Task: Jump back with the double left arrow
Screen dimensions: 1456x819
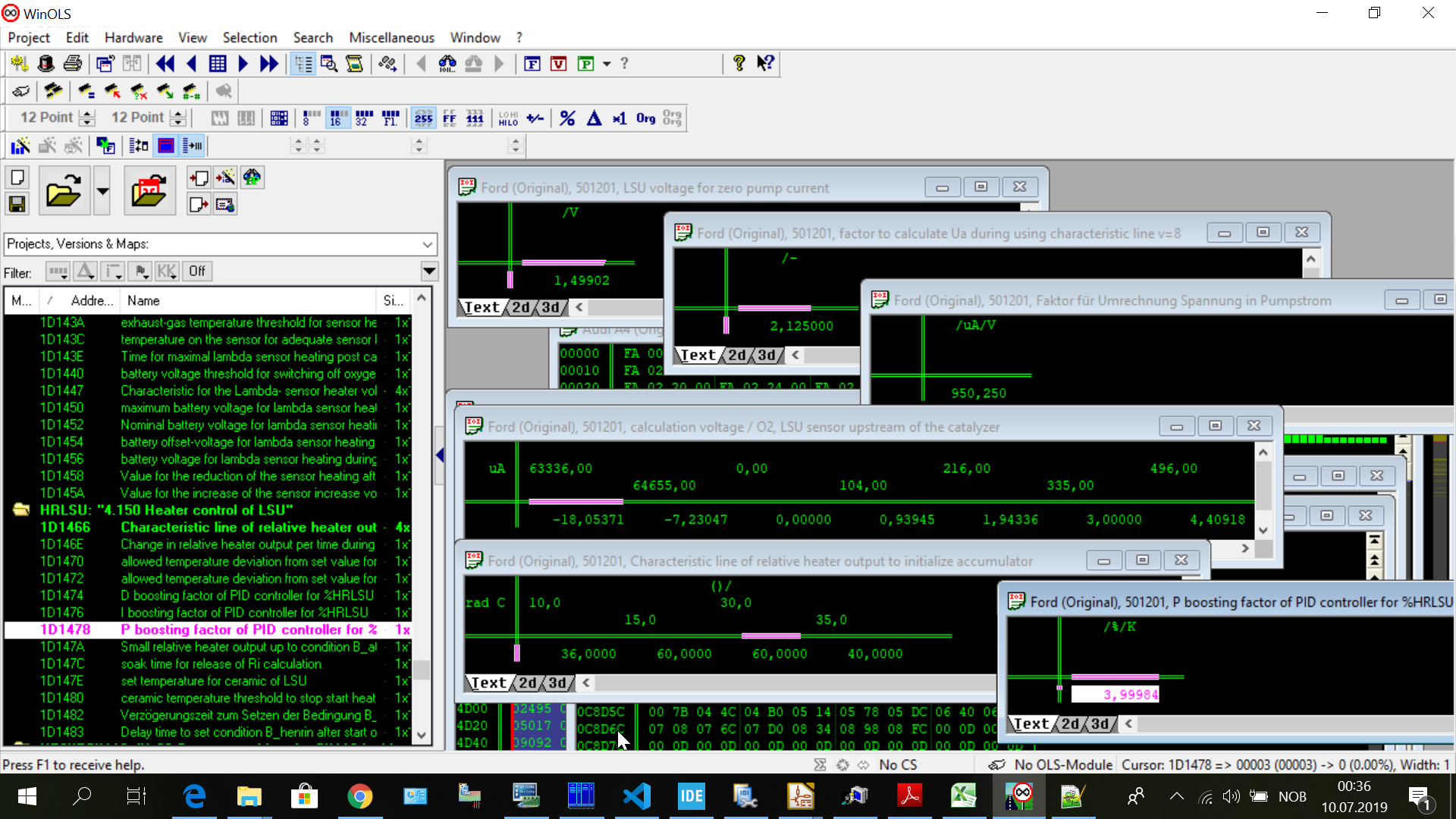Action: [x=165, y=64]
